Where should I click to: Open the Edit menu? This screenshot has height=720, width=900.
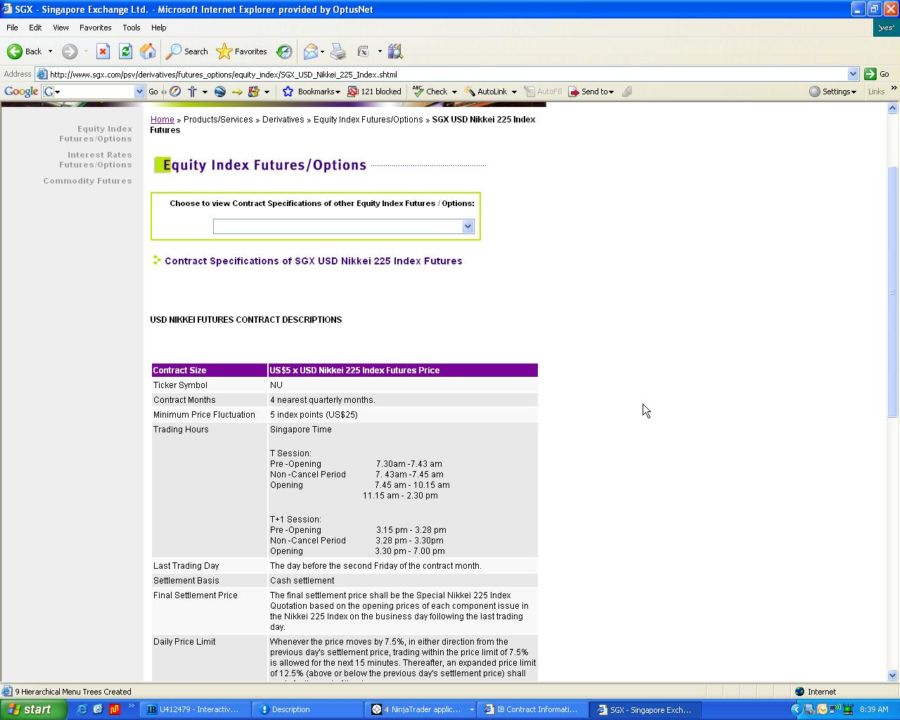[35, 28]
